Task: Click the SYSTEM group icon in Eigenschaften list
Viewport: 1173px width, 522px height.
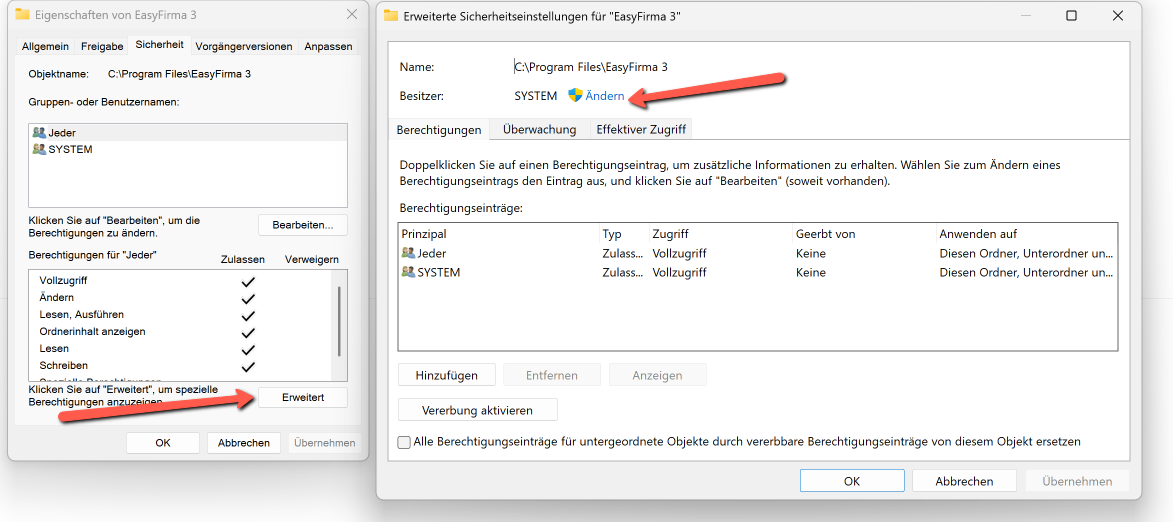Action: (39, 149)
